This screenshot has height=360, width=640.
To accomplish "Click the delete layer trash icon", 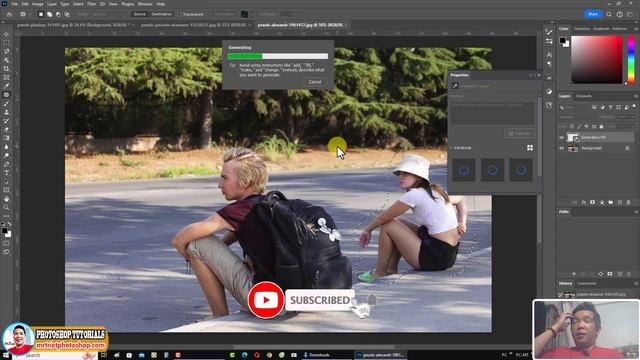I will point(629,202).
